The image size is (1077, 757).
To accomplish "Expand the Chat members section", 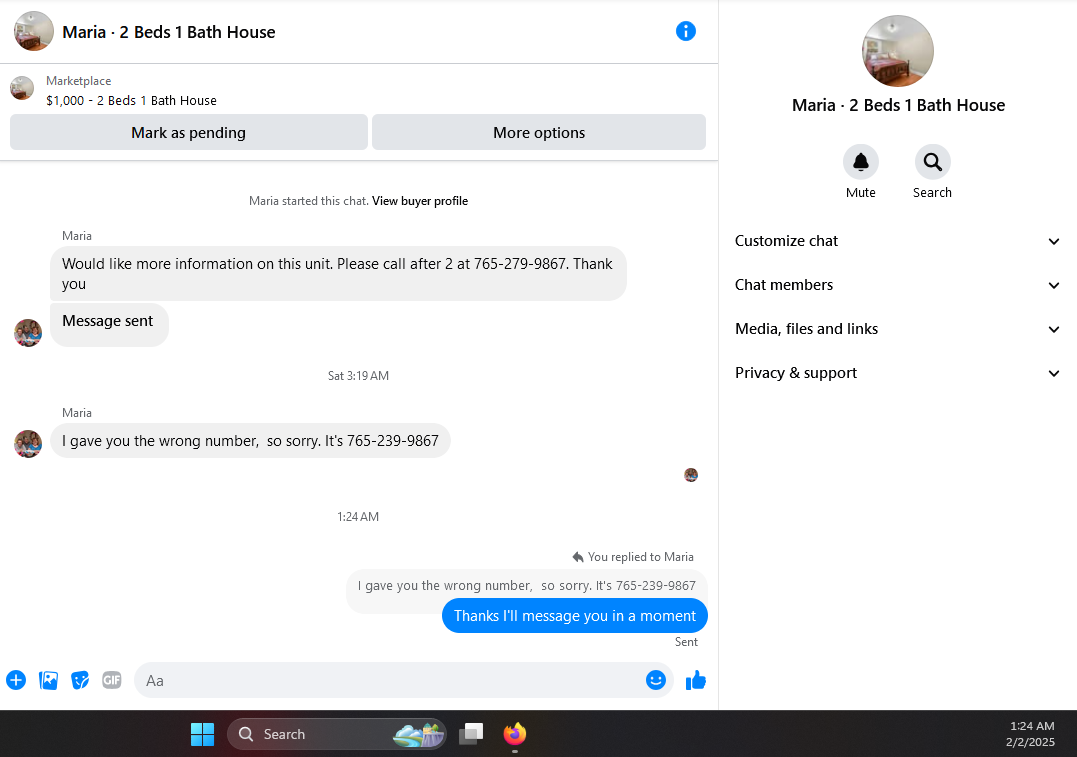I will tap(898, 285).
